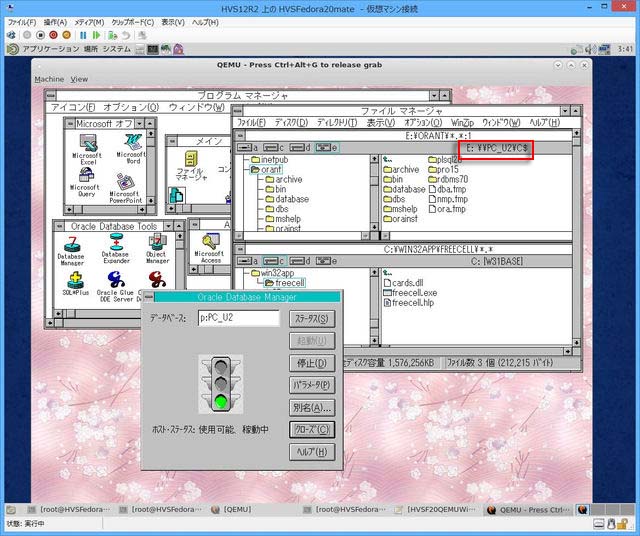Open the Machine menu in QEMU window

pyautogui.click(x=49, y=79)
